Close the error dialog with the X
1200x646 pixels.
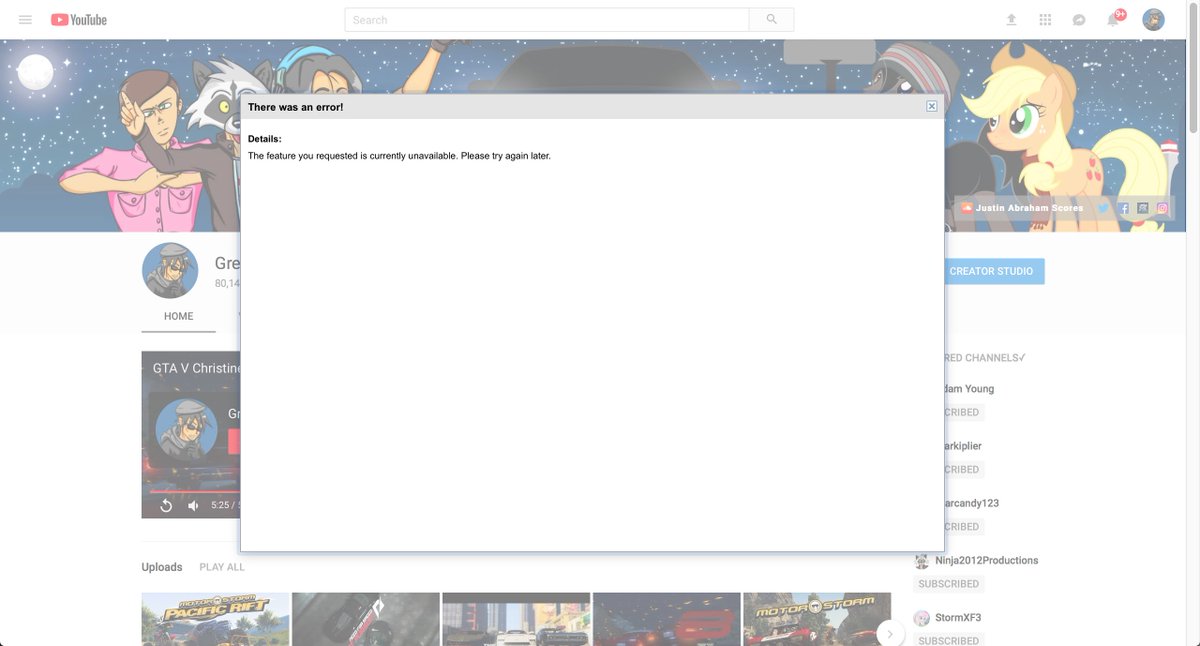click(931, 106)
